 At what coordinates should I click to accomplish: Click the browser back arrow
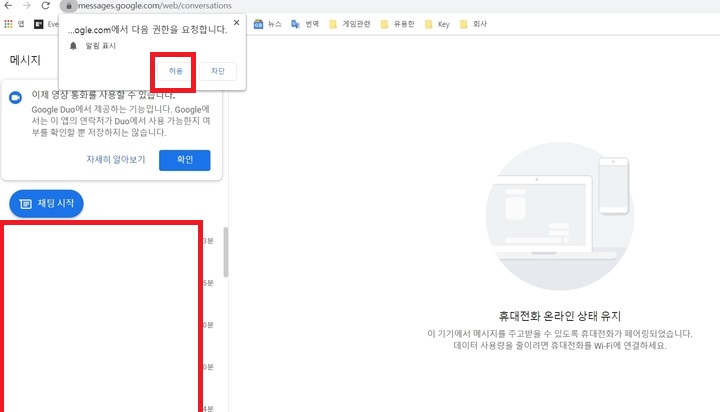coord(8,6)
